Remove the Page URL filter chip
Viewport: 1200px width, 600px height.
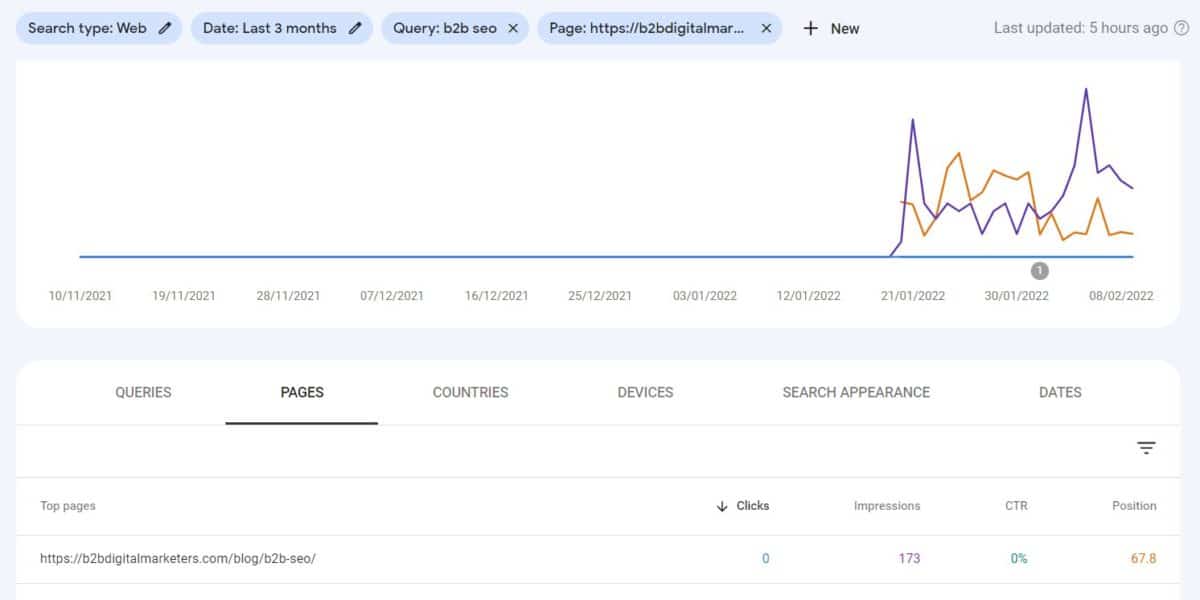point(766,28)
